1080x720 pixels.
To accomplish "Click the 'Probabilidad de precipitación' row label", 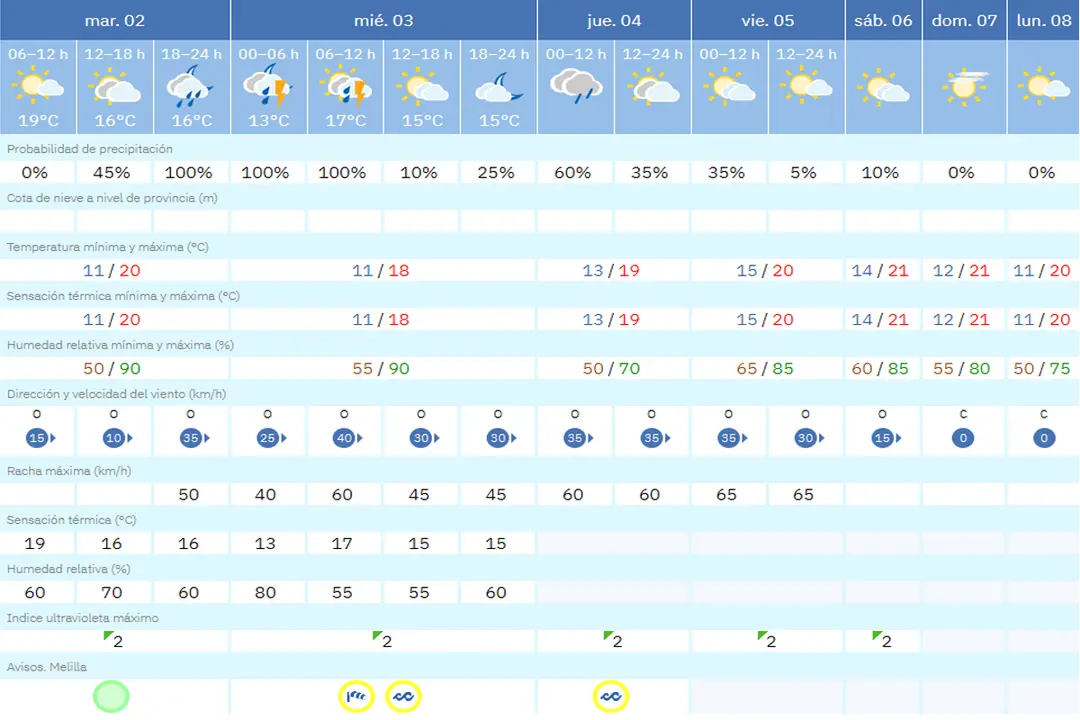I will pos(90,149).
